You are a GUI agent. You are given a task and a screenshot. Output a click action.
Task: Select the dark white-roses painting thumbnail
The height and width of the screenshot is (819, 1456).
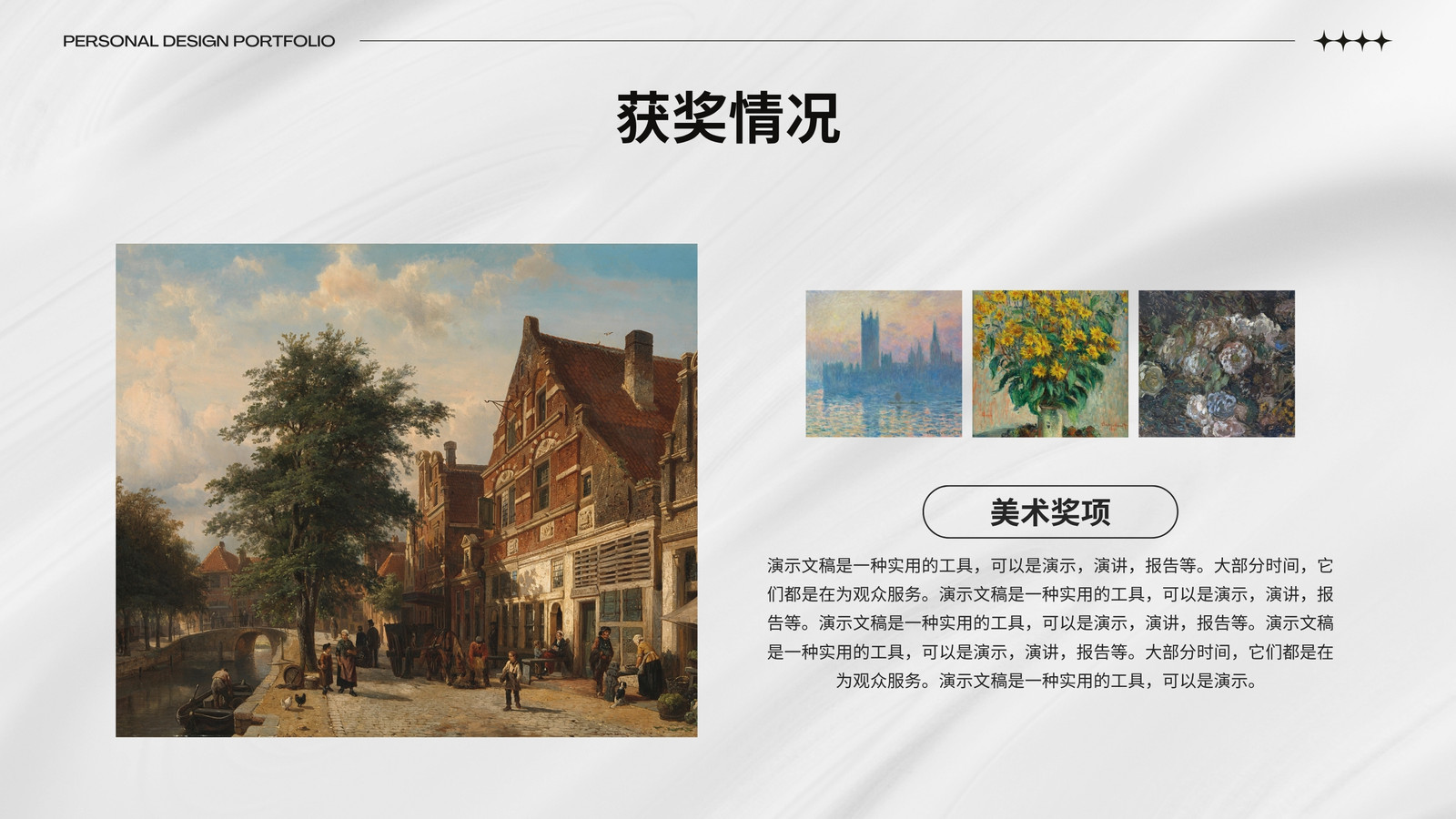(1217, 364)
